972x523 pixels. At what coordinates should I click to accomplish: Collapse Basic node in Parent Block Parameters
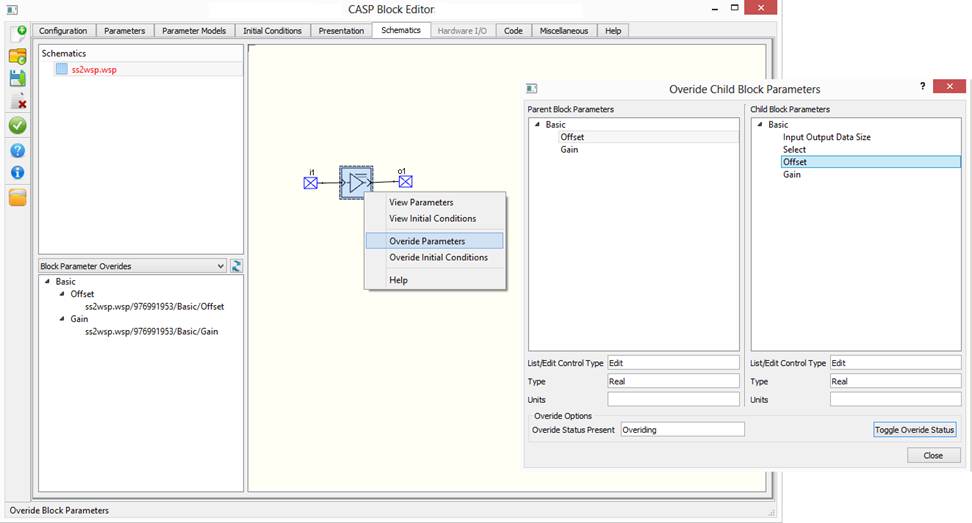538,125
